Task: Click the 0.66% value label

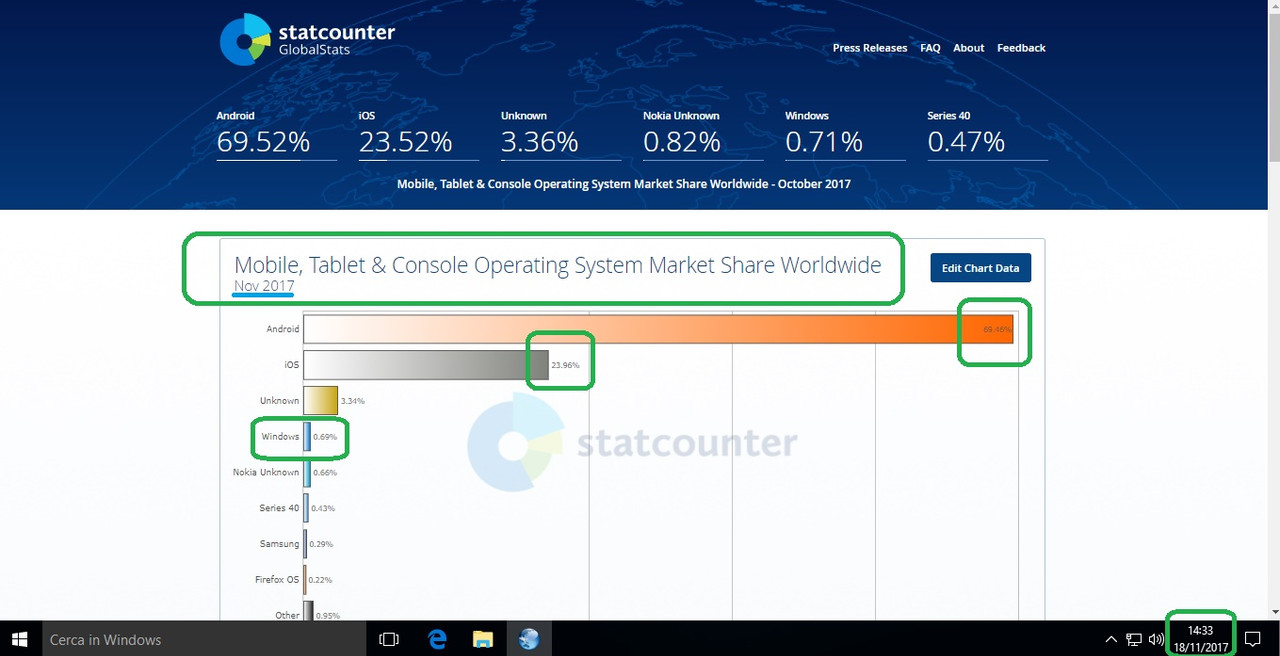Action: point(325,473)
